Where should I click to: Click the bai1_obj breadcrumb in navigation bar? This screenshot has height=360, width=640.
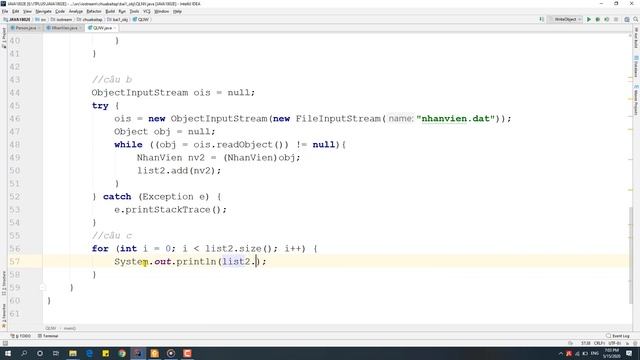118,19
